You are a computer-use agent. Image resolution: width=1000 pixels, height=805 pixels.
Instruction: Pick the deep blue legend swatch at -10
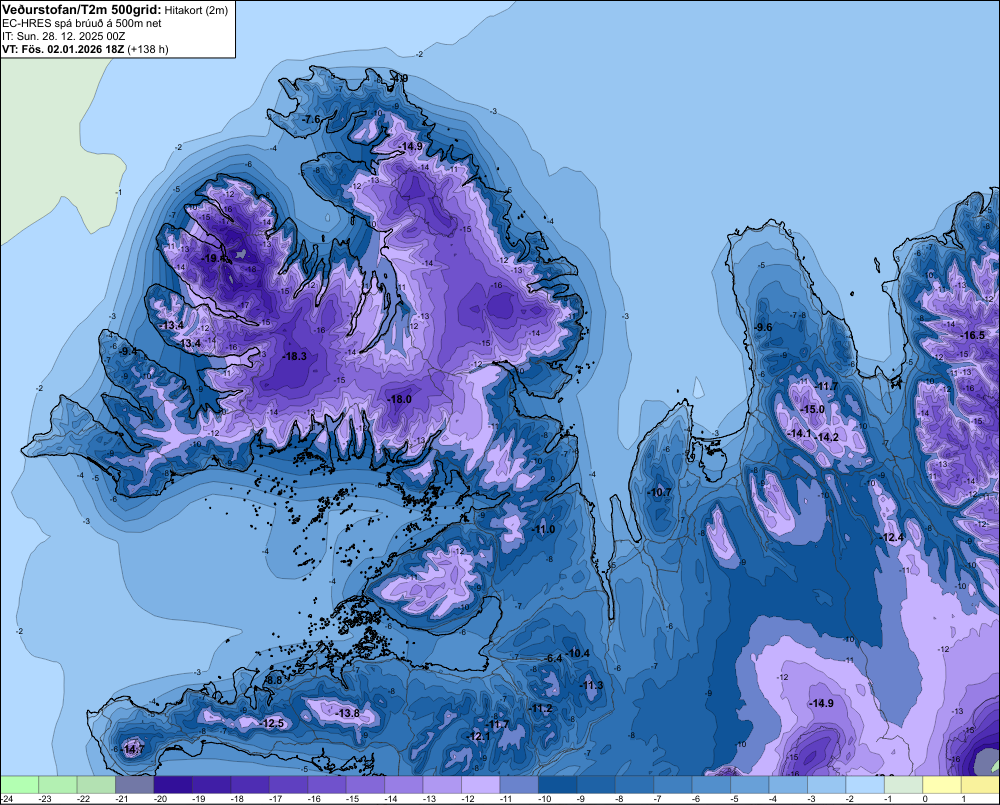click(557, 784)
